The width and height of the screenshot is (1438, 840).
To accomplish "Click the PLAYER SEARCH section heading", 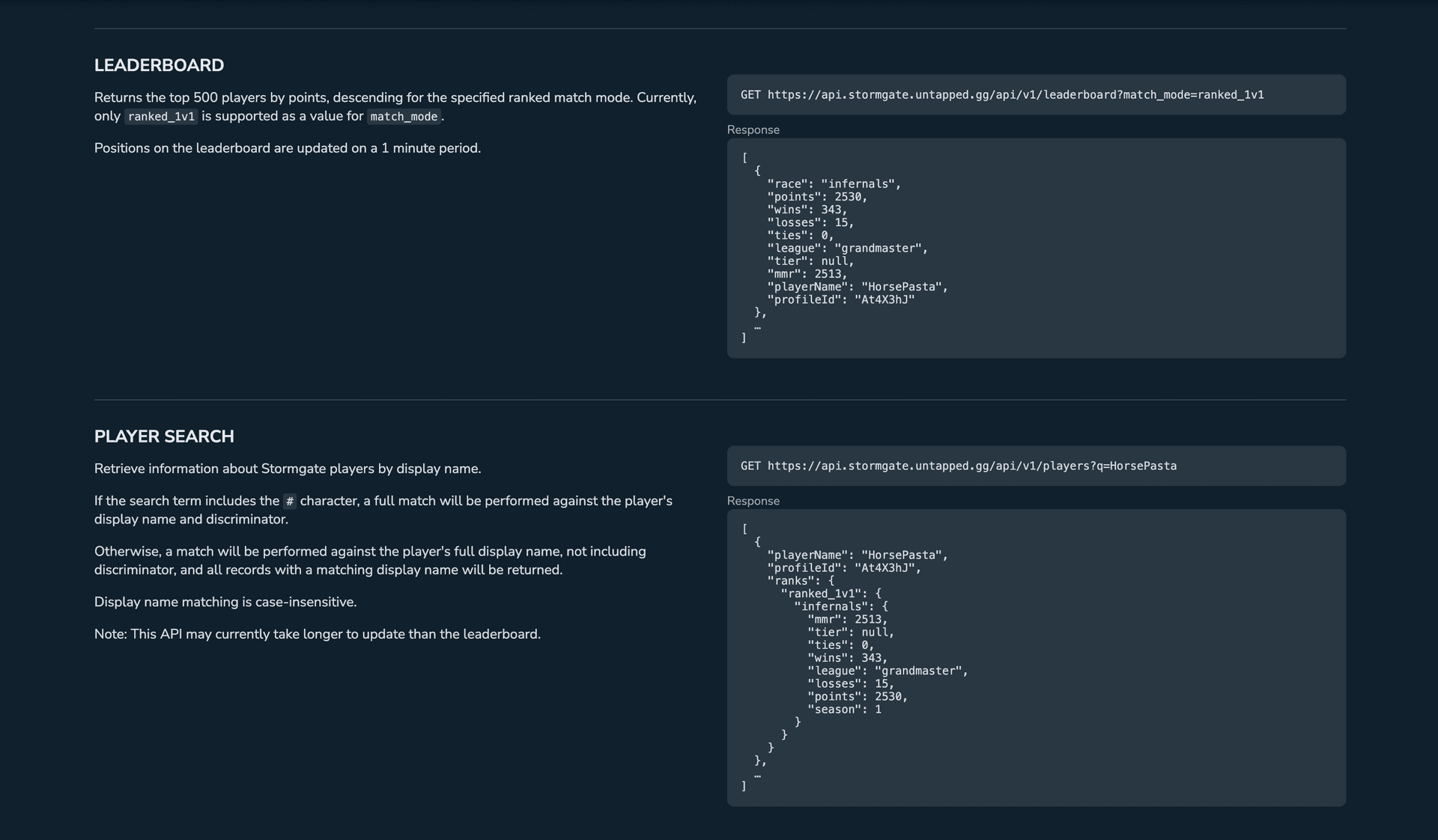I will click(164, 436).
